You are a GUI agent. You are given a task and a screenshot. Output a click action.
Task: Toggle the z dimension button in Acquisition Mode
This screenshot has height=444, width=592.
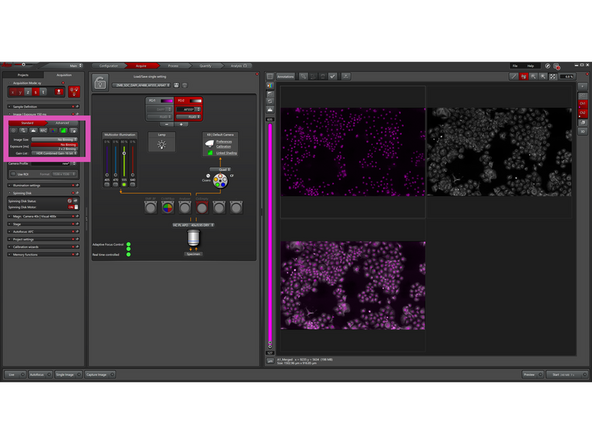28,92
